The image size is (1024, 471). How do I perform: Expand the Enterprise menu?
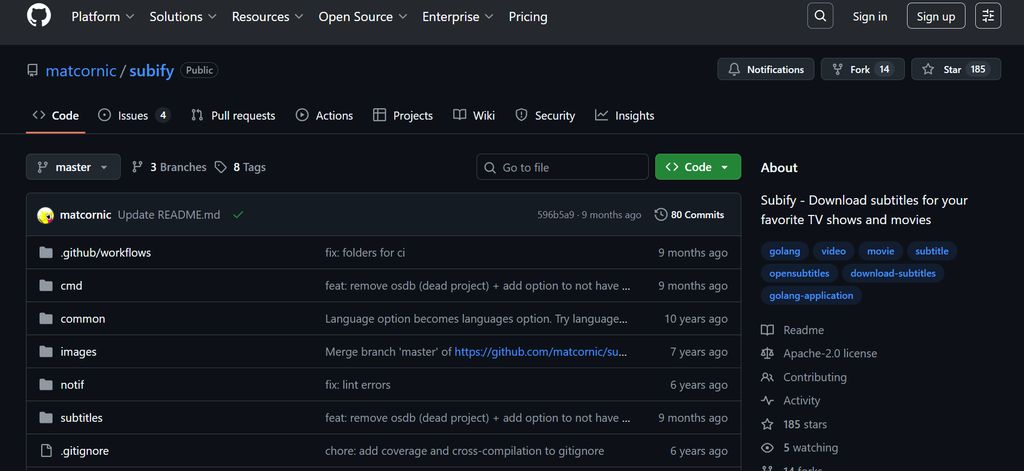pos(458,17)
